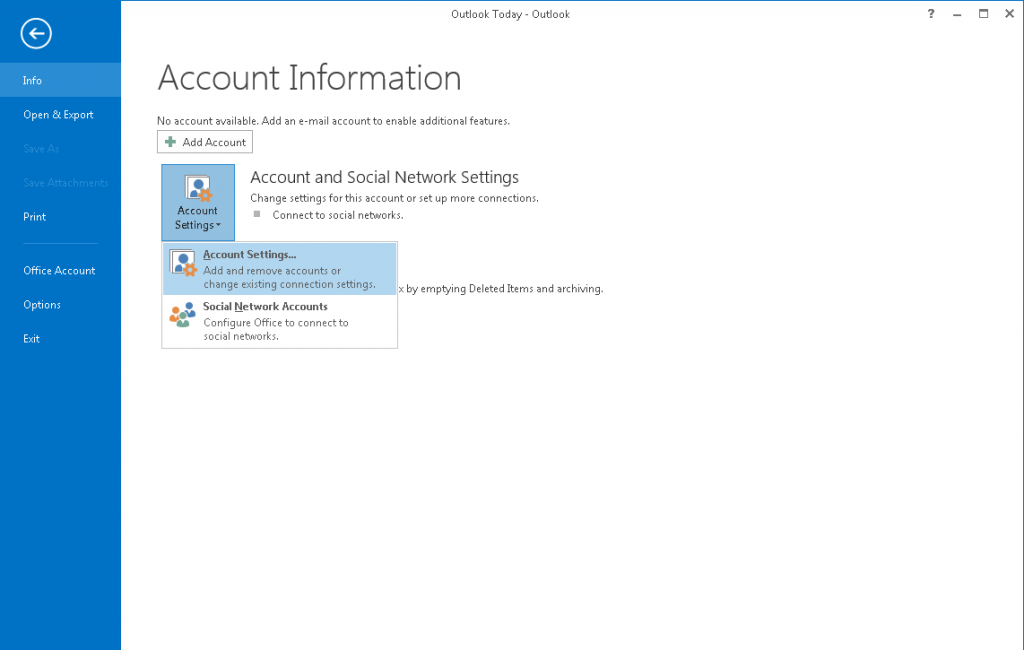This screenshot has width=1024, height=650.
Task: Click the Account Settings gear-people icon
Action: pyautogui.click(x=197, y=188)
